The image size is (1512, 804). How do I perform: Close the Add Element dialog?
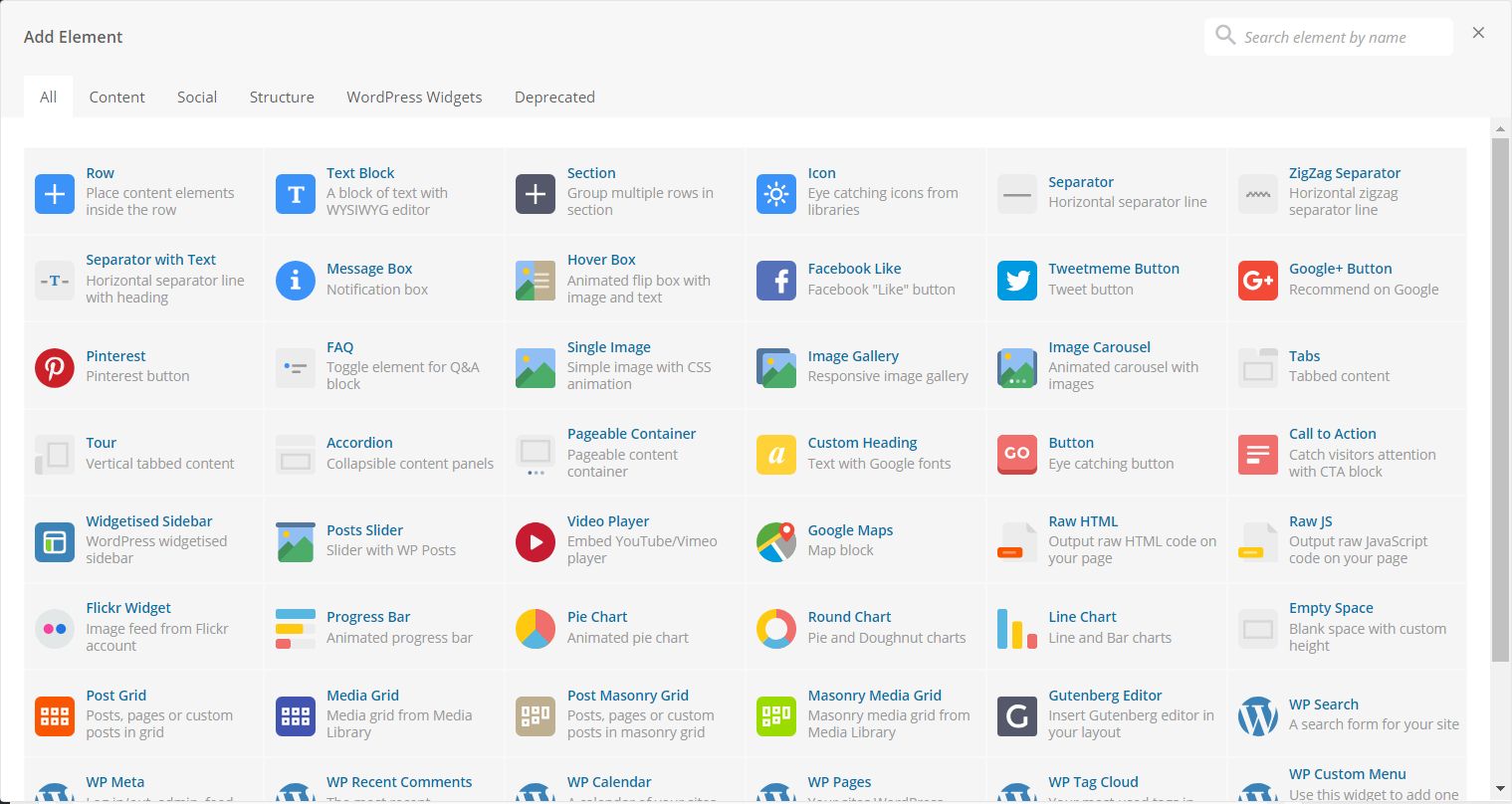coord(1478,33)
